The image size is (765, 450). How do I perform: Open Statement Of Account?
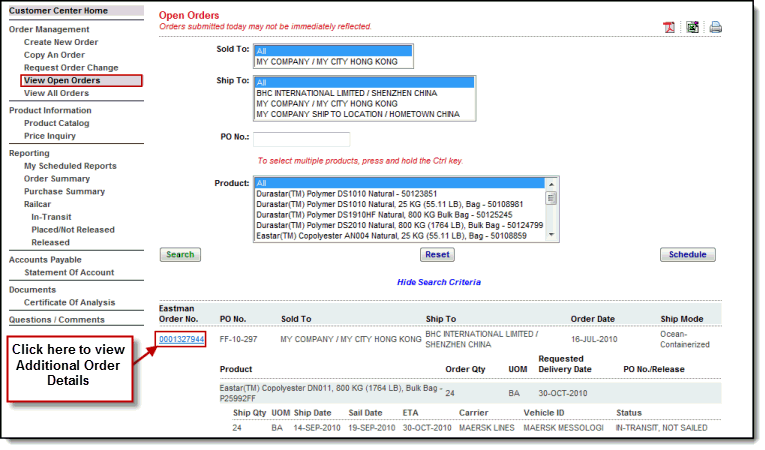tap(69, 272)
